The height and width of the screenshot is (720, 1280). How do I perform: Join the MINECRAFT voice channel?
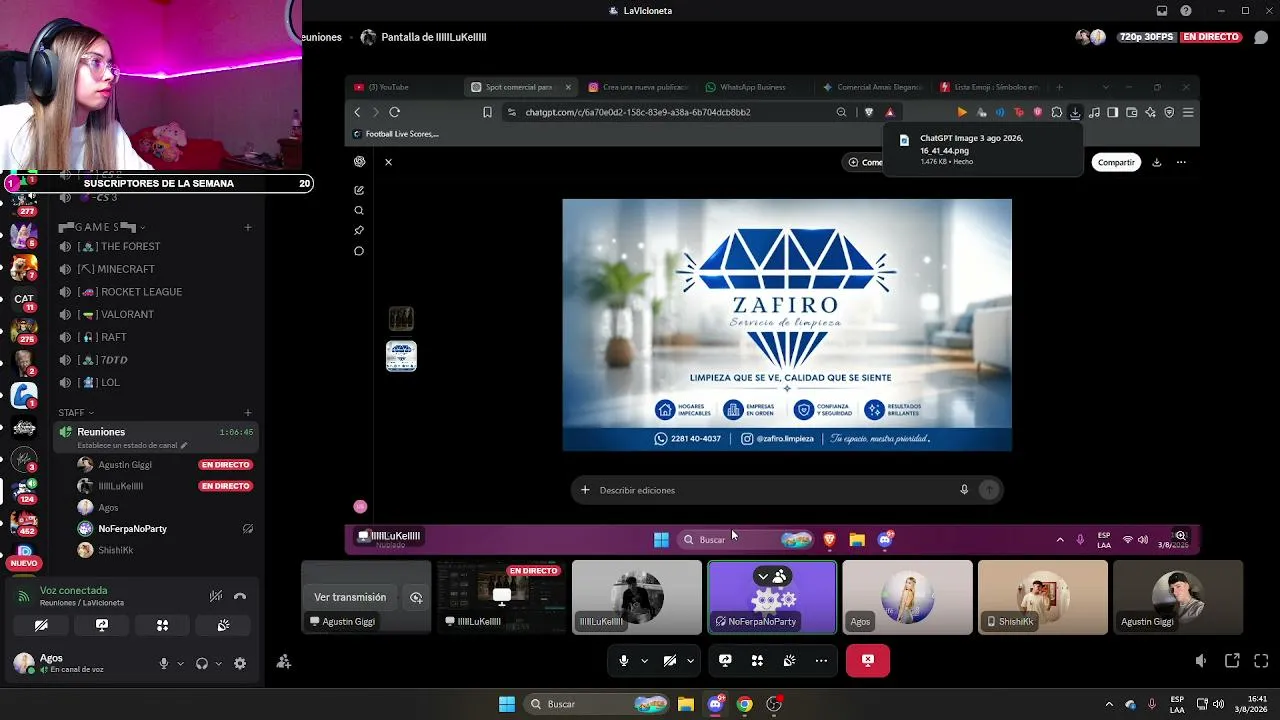click(157, 269)
